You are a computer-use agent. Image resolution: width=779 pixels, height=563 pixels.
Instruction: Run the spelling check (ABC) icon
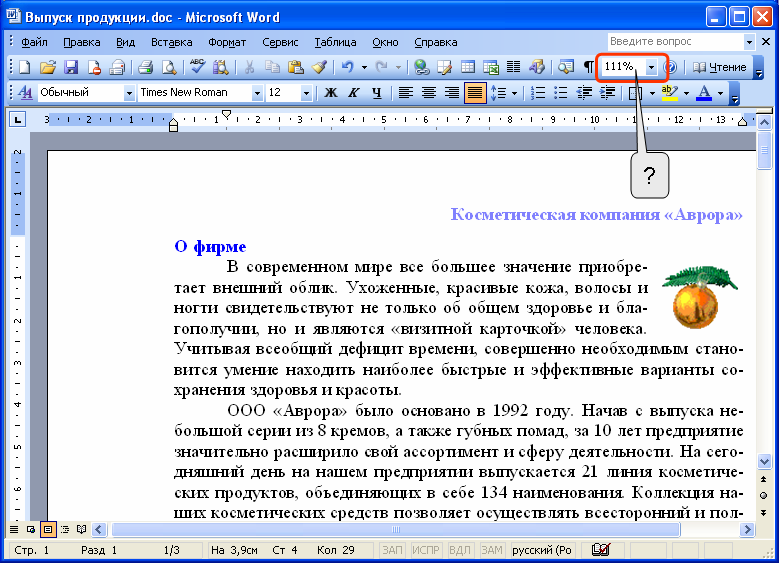197,67
